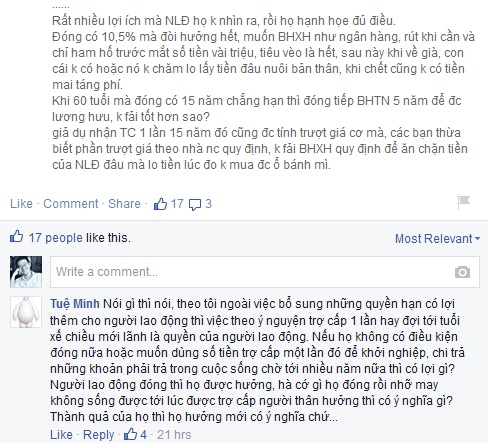
Task: Click the Share link under post
Action: tap(124, 204)
